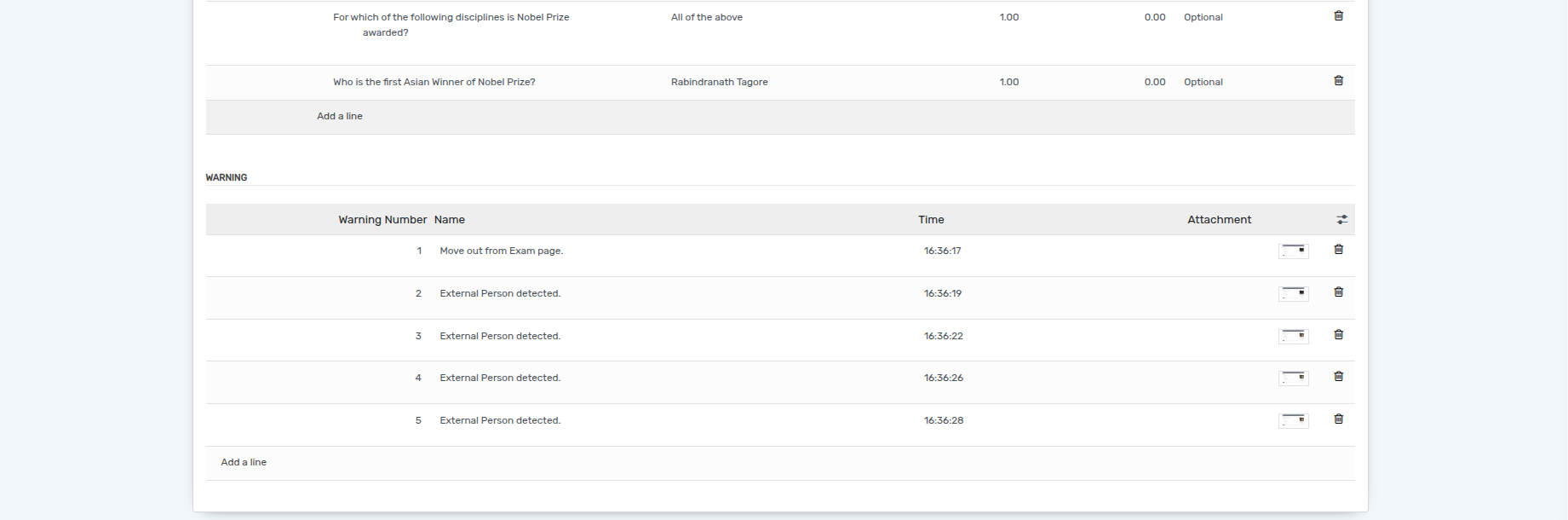Delete the Nobel Prize disciplines question row
Viewport: 1568px width, 520px height.
click(1338, 16)
